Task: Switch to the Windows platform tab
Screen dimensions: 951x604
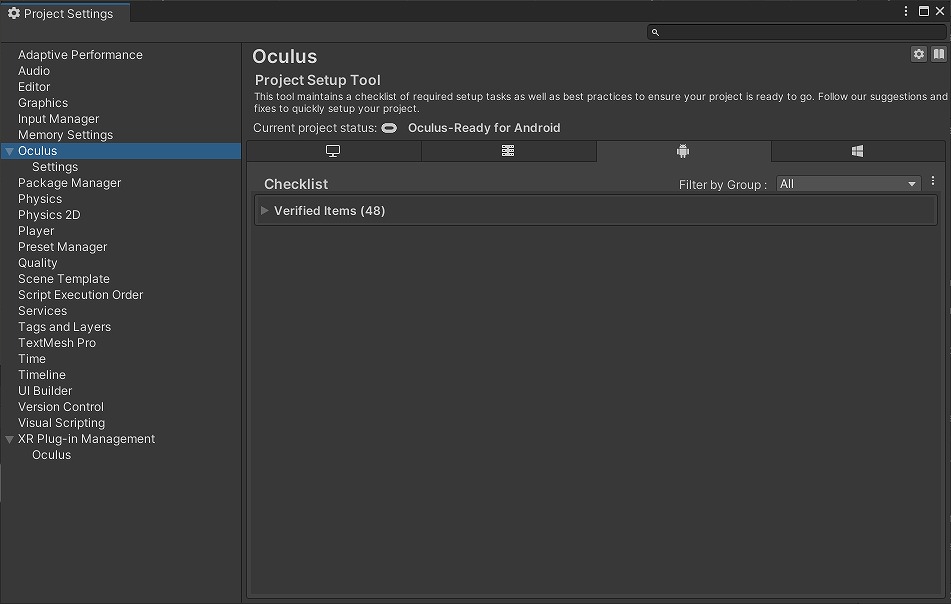Action: tap(858, 151)
